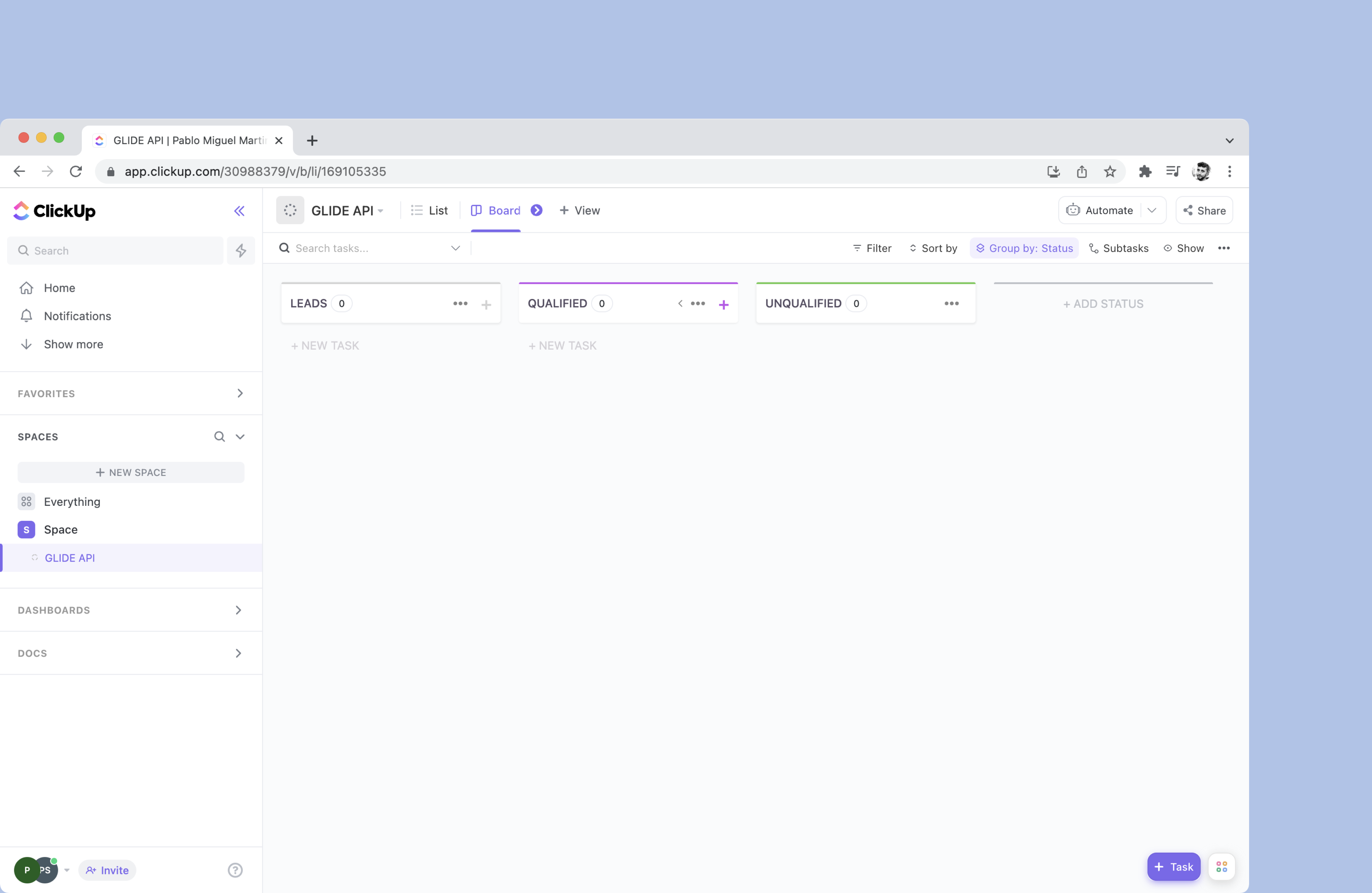Viewport: 1372px width, 893px height.
Task: Click the New Space button
Action: coord(131,473)
